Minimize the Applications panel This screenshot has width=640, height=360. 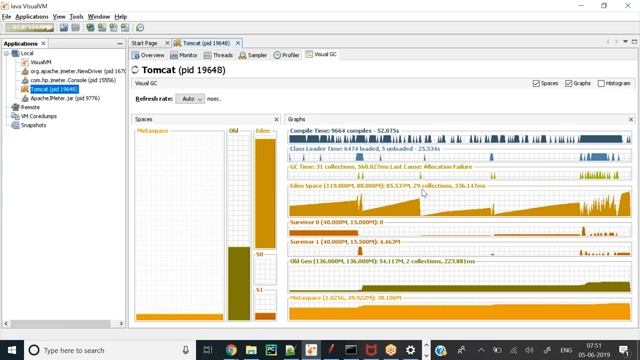pos(120,43)
